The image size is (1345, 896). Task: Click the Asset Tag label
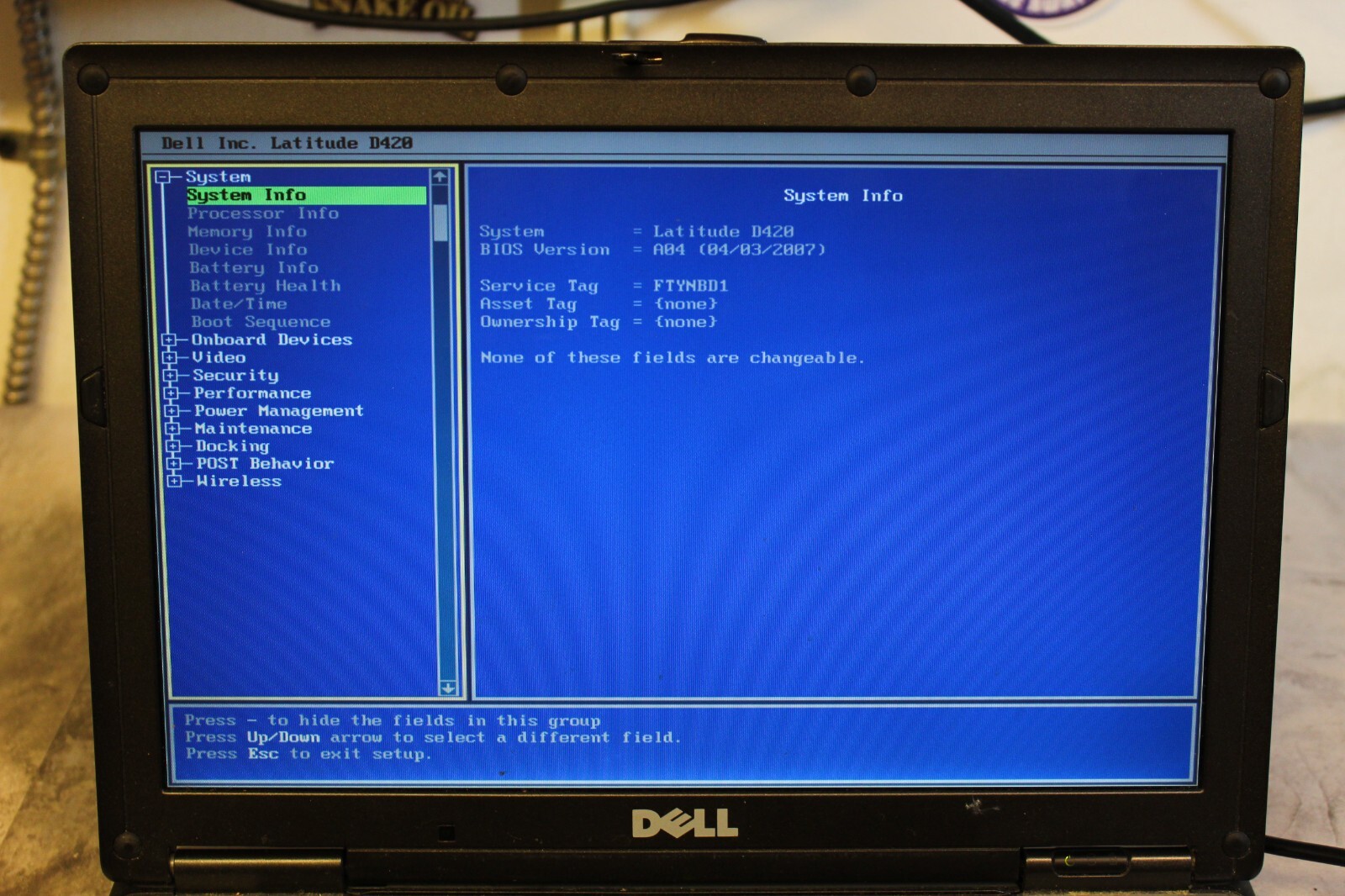point(528,304)
